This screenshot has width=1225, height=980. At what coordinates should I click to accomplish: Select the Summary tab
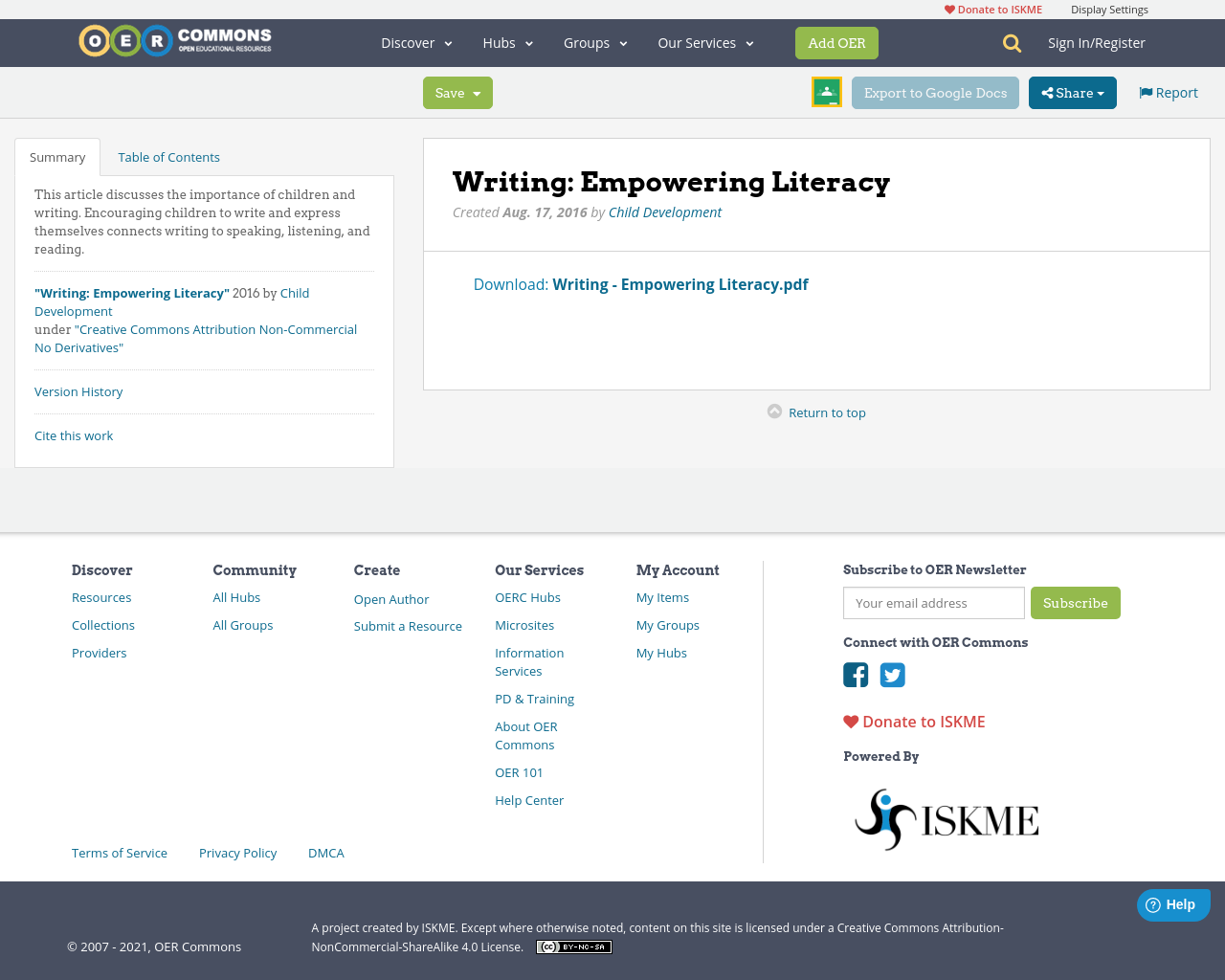point(57,156)
